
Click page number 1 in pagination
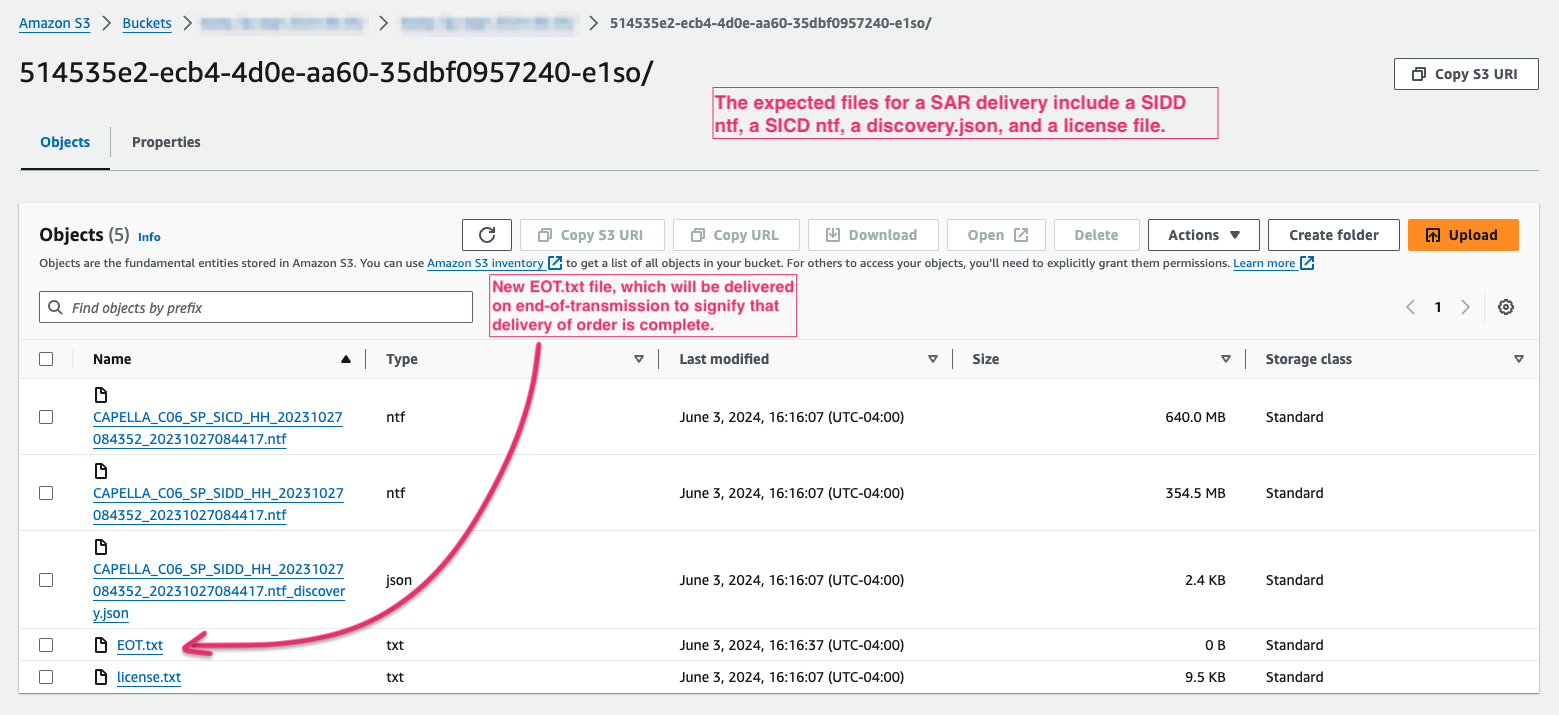tap(1438, 307)
